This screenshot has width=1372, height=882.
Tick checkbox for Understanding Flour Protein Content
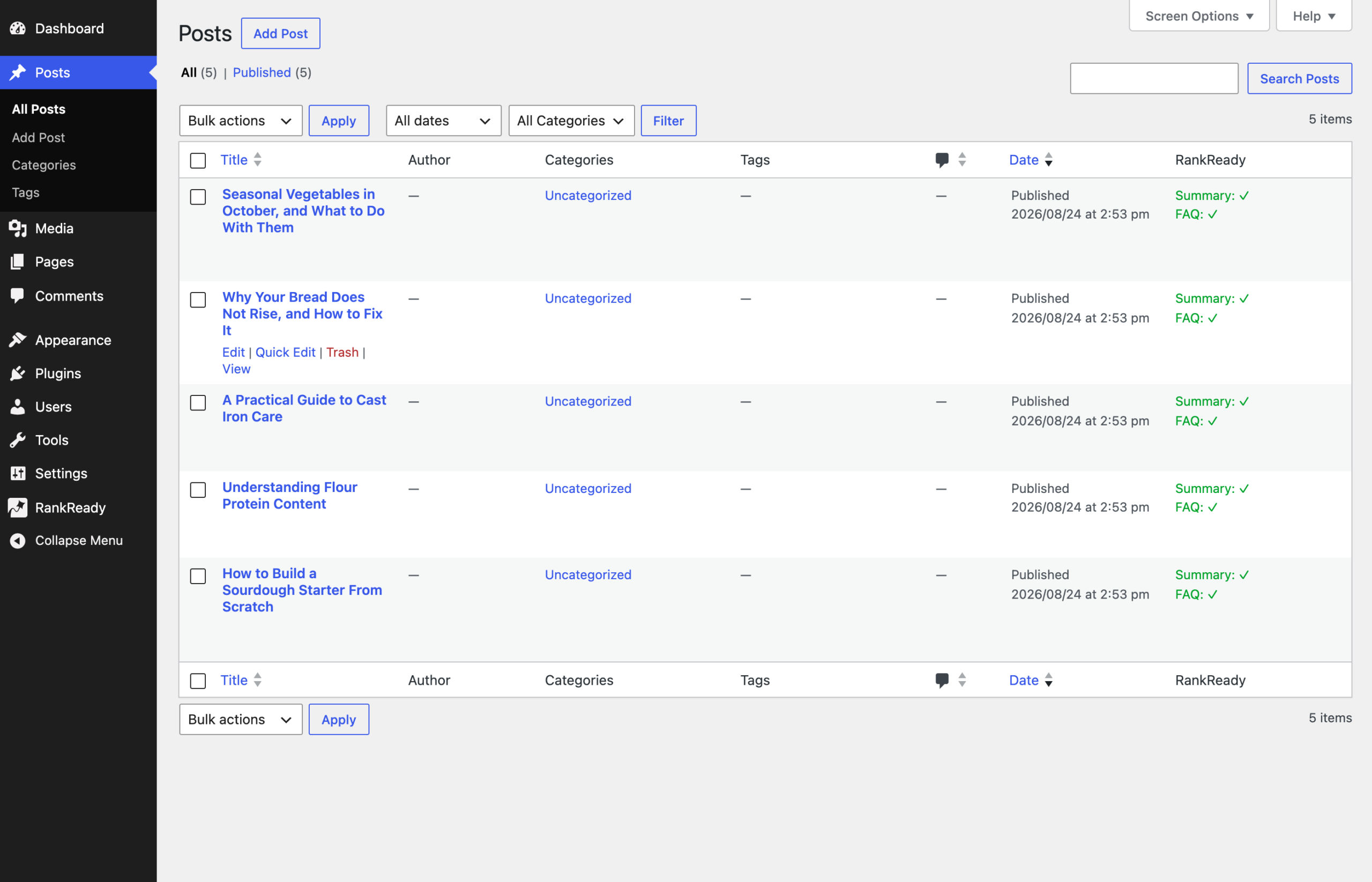click(198, 490)
